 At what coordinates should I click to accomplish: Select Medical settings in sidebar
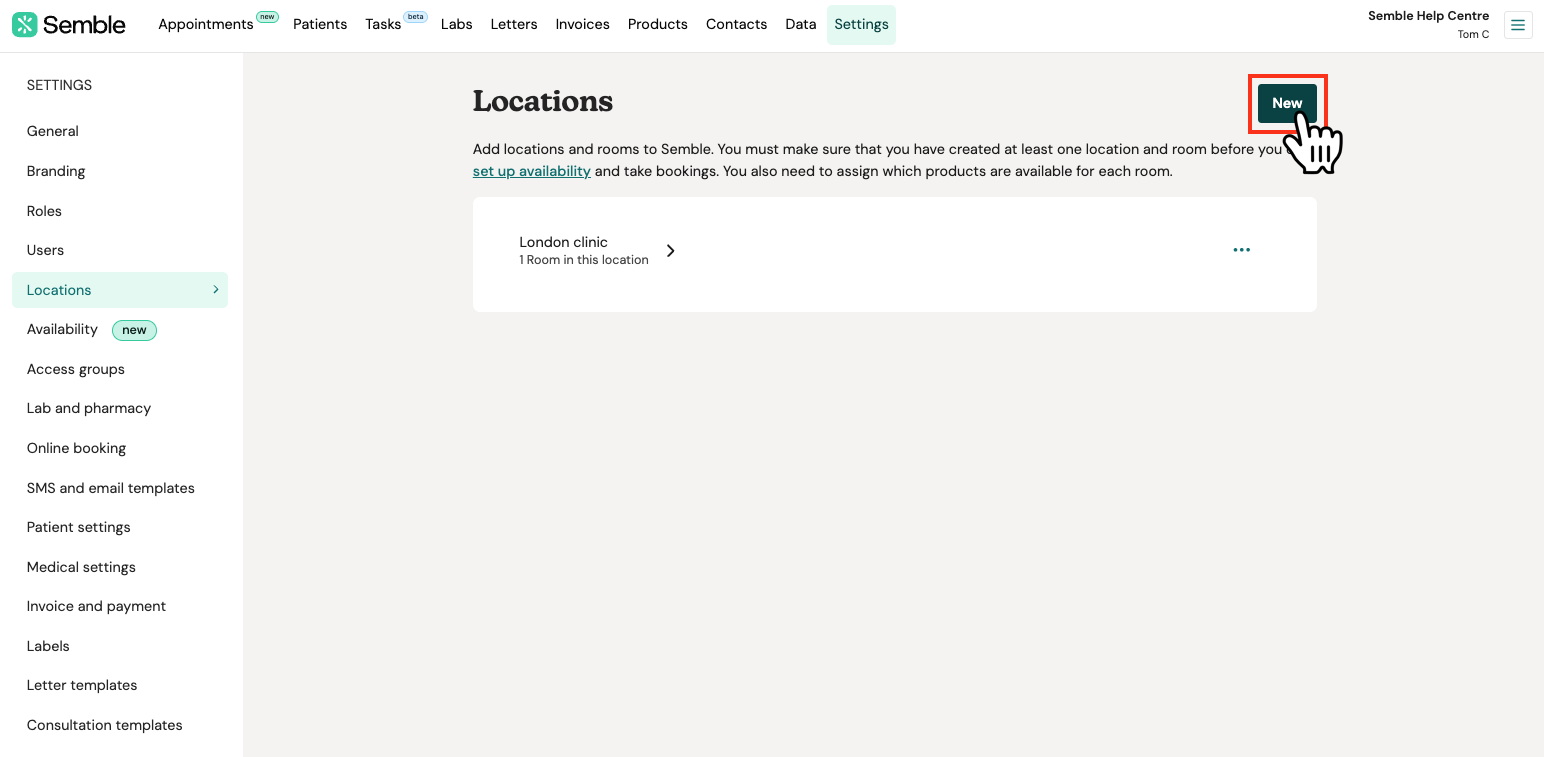pos(81,567)
